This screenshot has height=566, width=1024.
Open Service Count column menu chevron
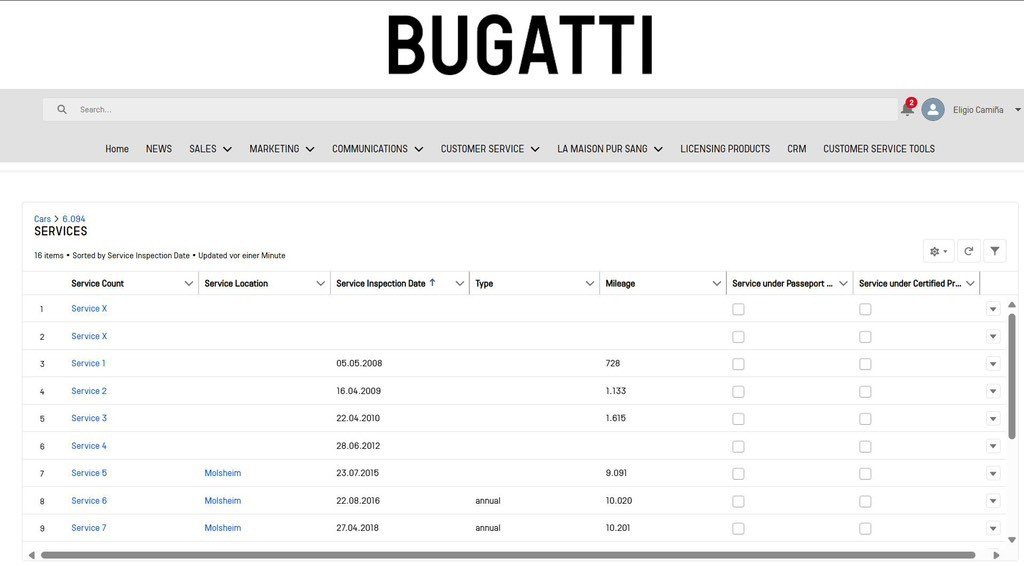click(x=189, y=283)
